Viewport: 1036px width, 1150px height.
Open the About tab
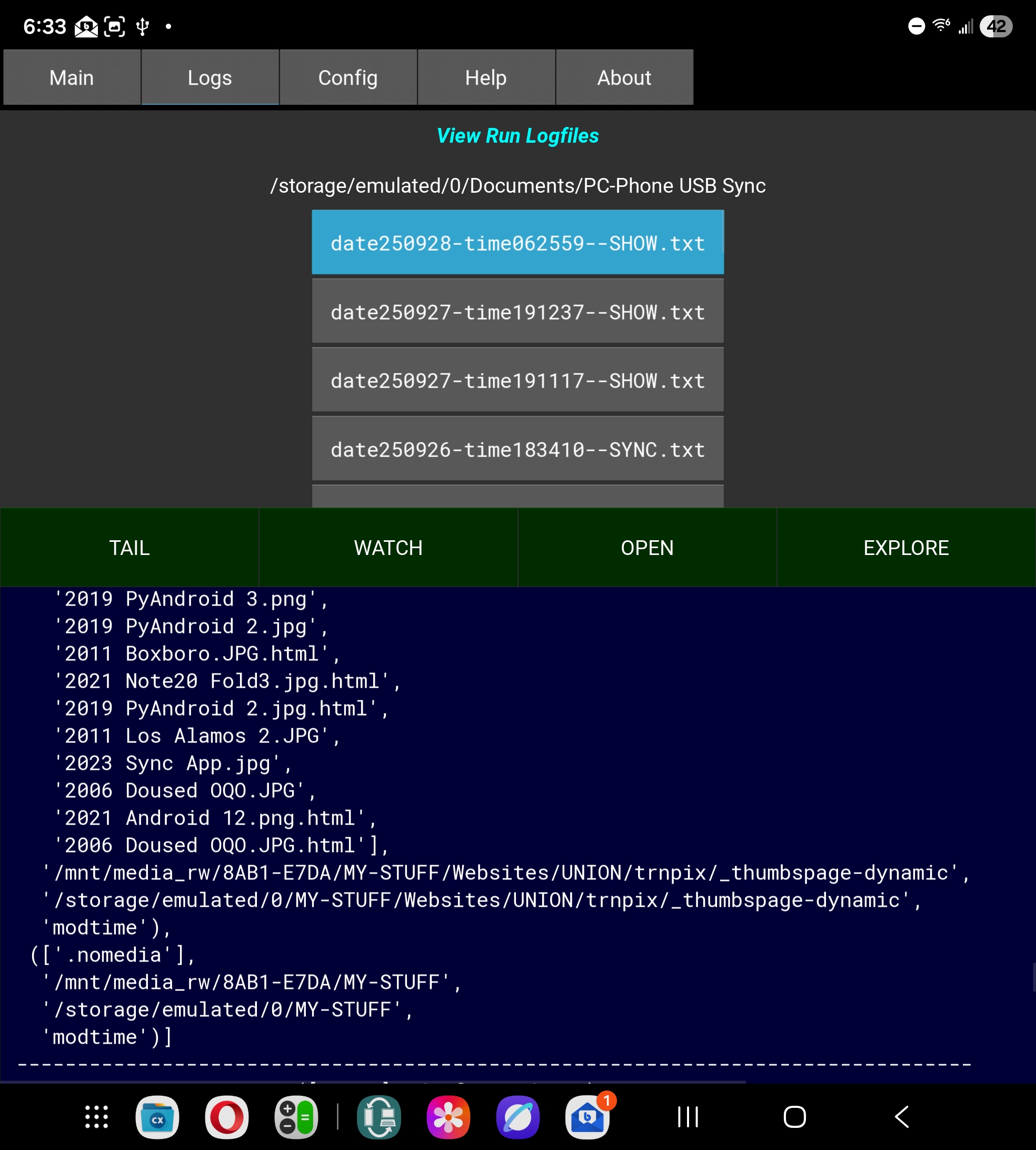(624, 77)
